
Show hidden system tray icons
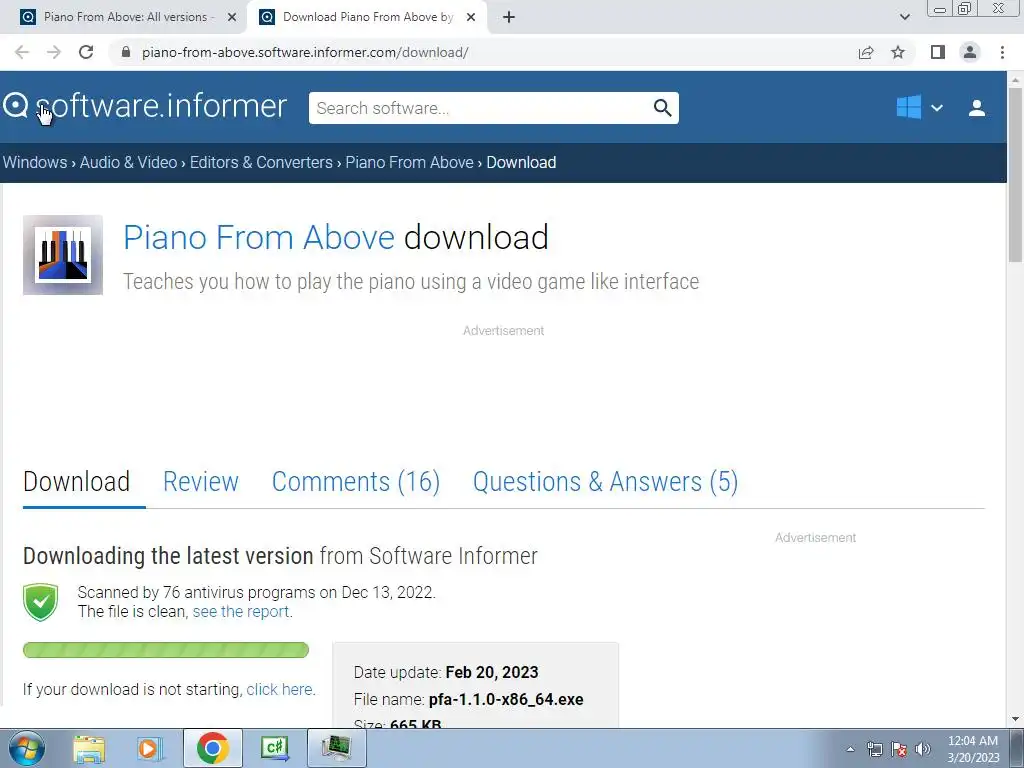(850, 749)
